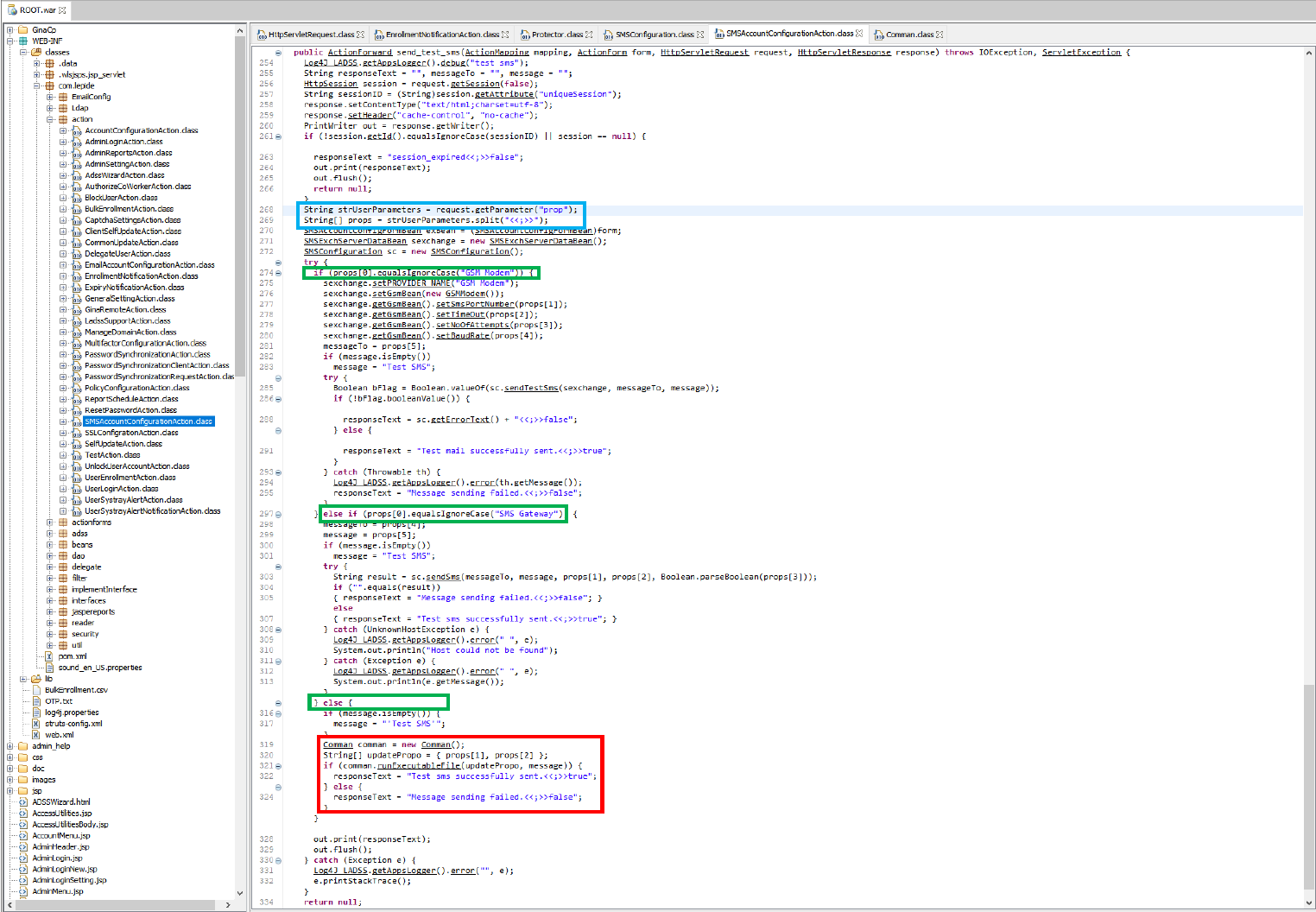The width and height of the screenshot is (1316, 912).
Task: Collapse the WEB-INF tree node
Action: pos(10,41)
